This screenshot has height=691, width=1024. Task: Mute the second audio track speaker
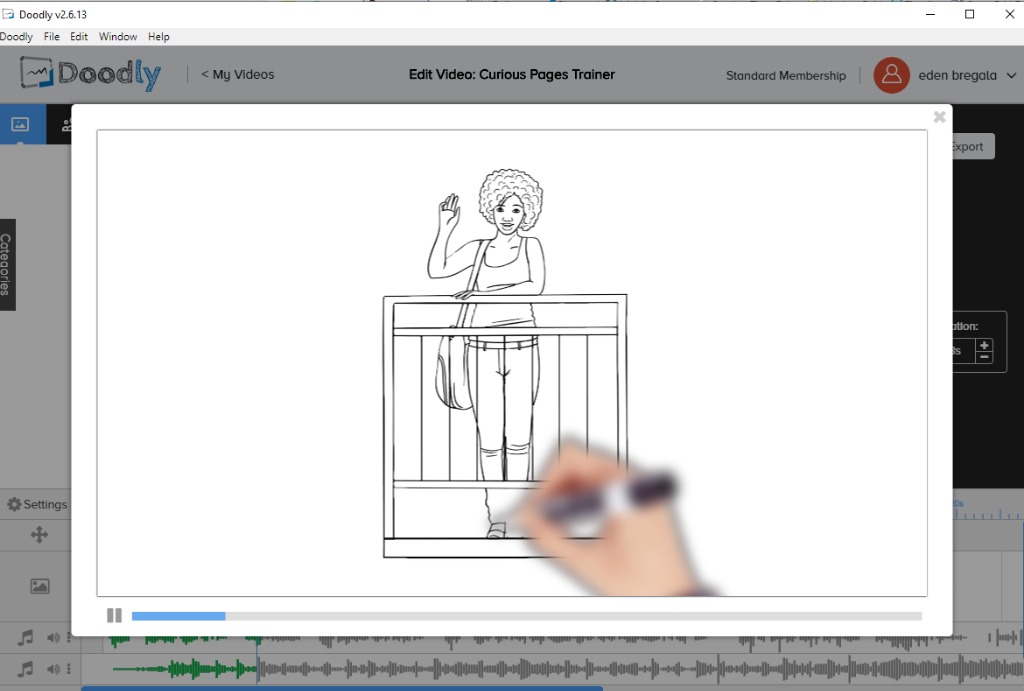click(x=54, y=669)
